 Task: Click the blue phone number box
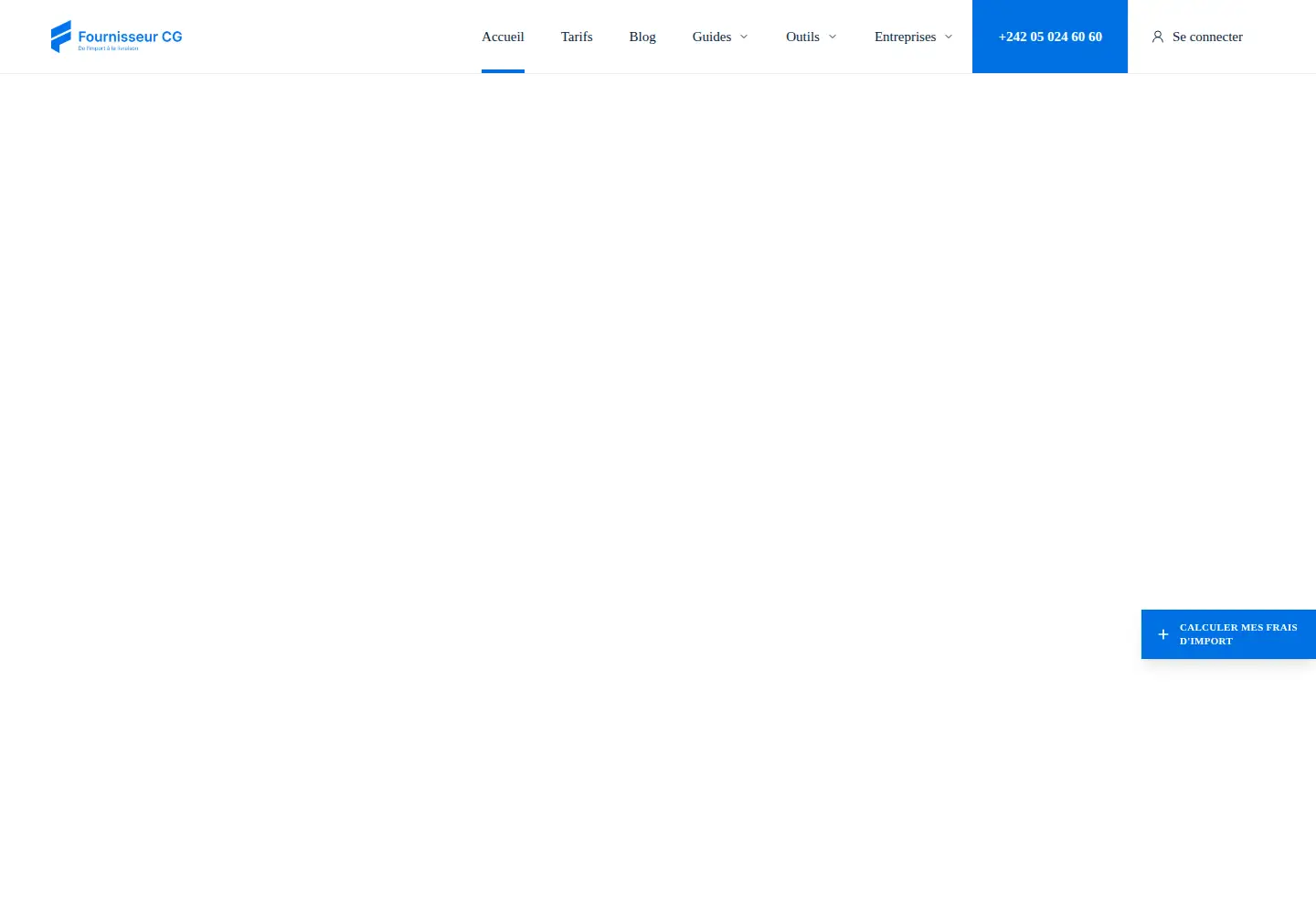coord(1050,37)
